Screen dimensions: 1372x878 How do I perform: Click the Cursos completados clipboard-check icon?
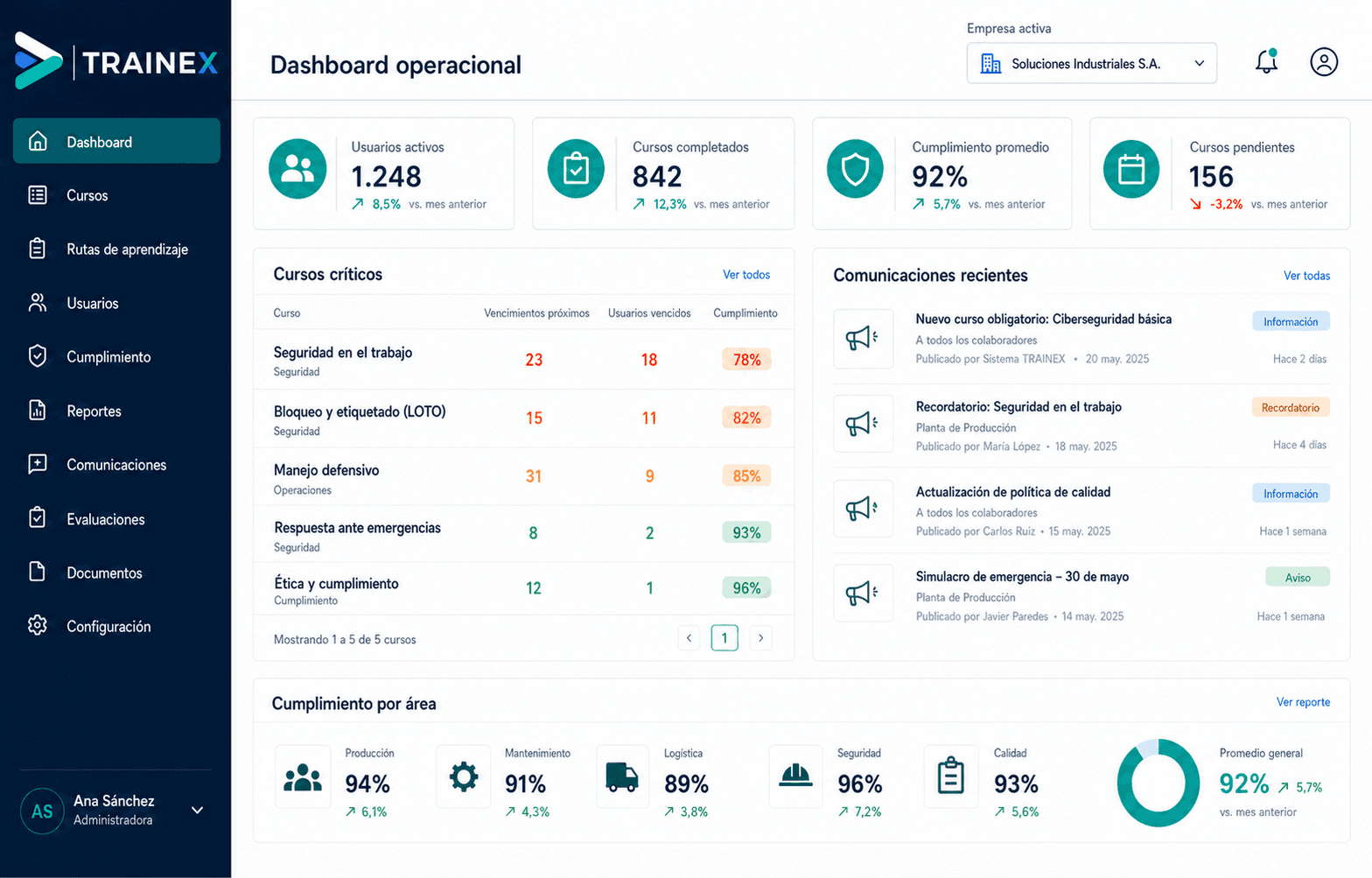tap(576, 169)
